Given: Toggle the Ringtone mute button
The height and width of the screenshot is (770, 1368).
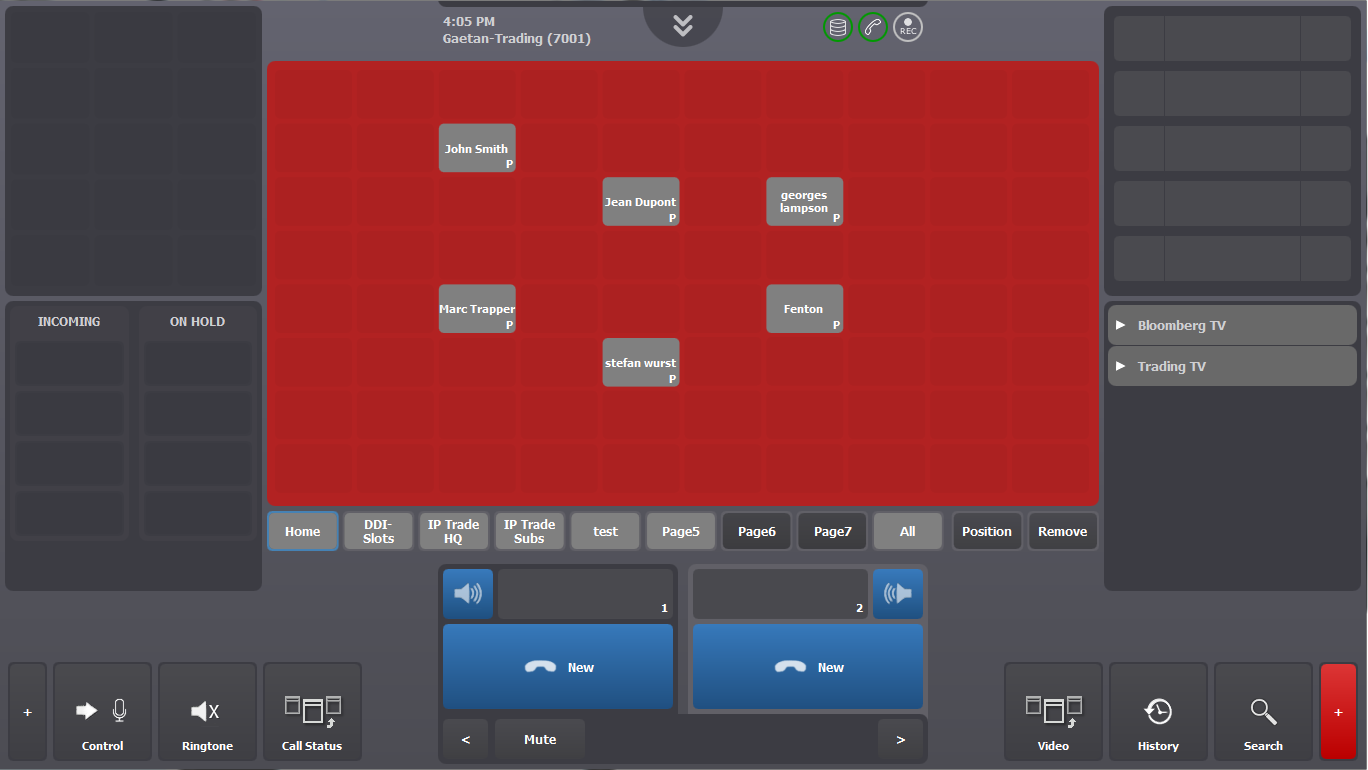Looking at the screenshot, I should tap(208, 712).
